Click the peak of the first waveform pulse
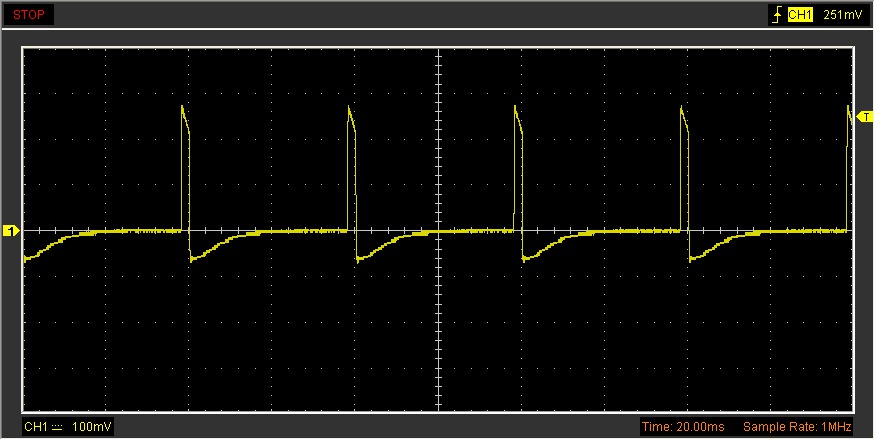 click(182, 107)
